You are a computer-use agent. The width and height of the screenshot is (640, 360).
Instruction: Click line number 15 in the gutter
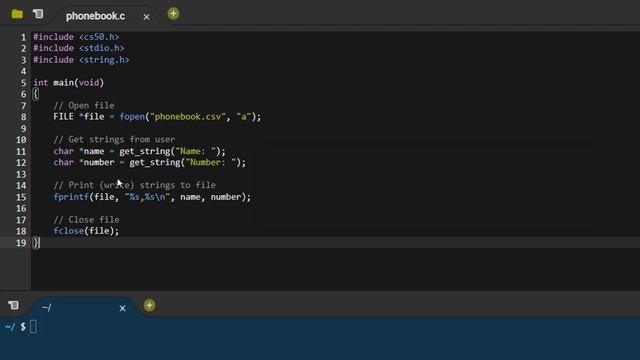pos(21,197)
